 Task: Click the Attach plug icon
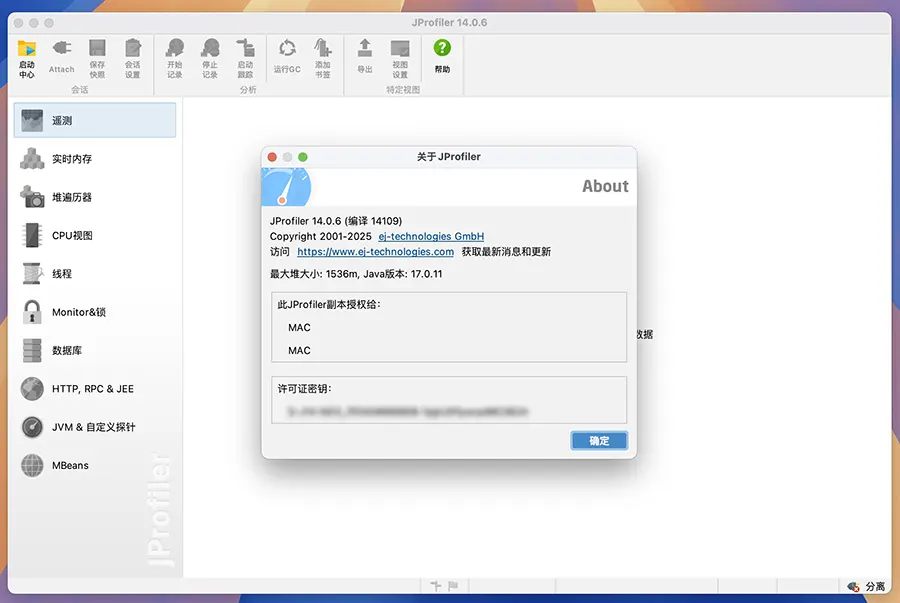pyautogui.click(x=62, y=50)
